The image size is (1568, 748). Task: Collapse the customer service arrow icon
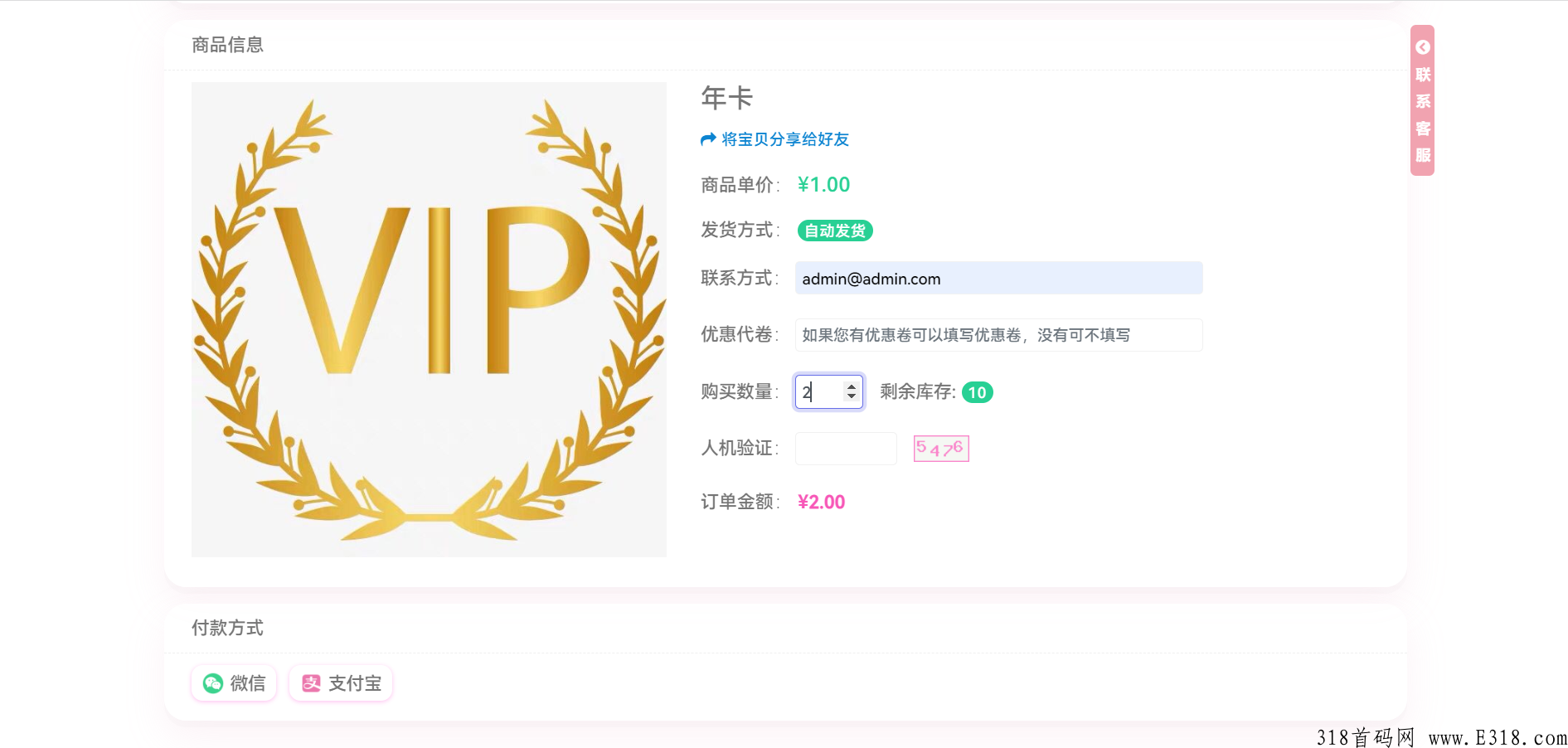1423,47
